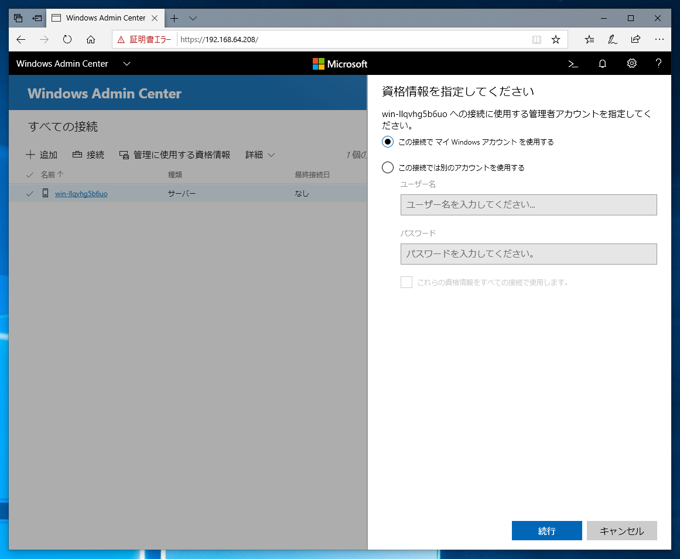Open the browser settings and more menu
Viewport: 680px width, 559px height.
(659, 39)
